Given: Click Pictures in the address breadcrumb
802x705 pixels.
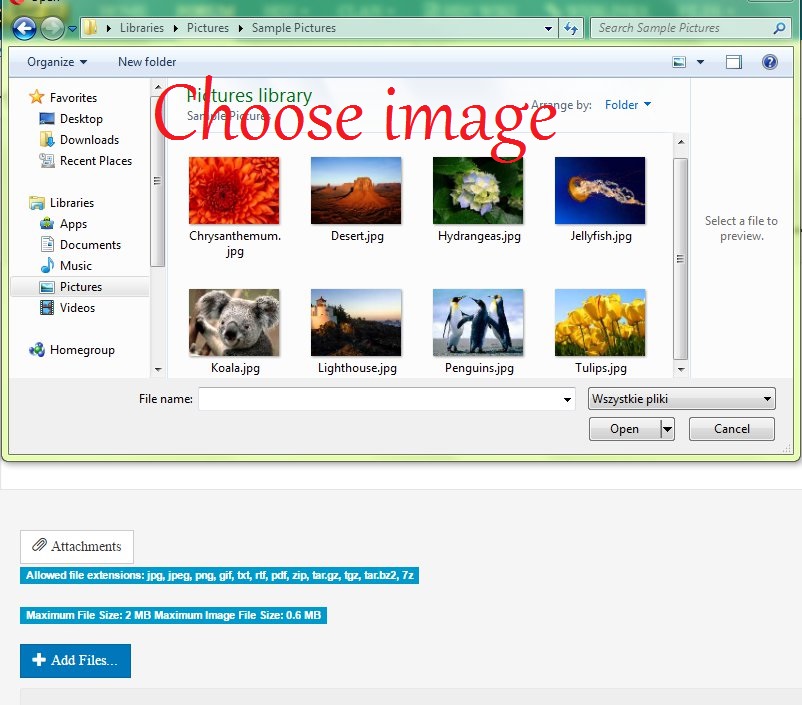Looking at the screenshot, I should coord(208,28).
